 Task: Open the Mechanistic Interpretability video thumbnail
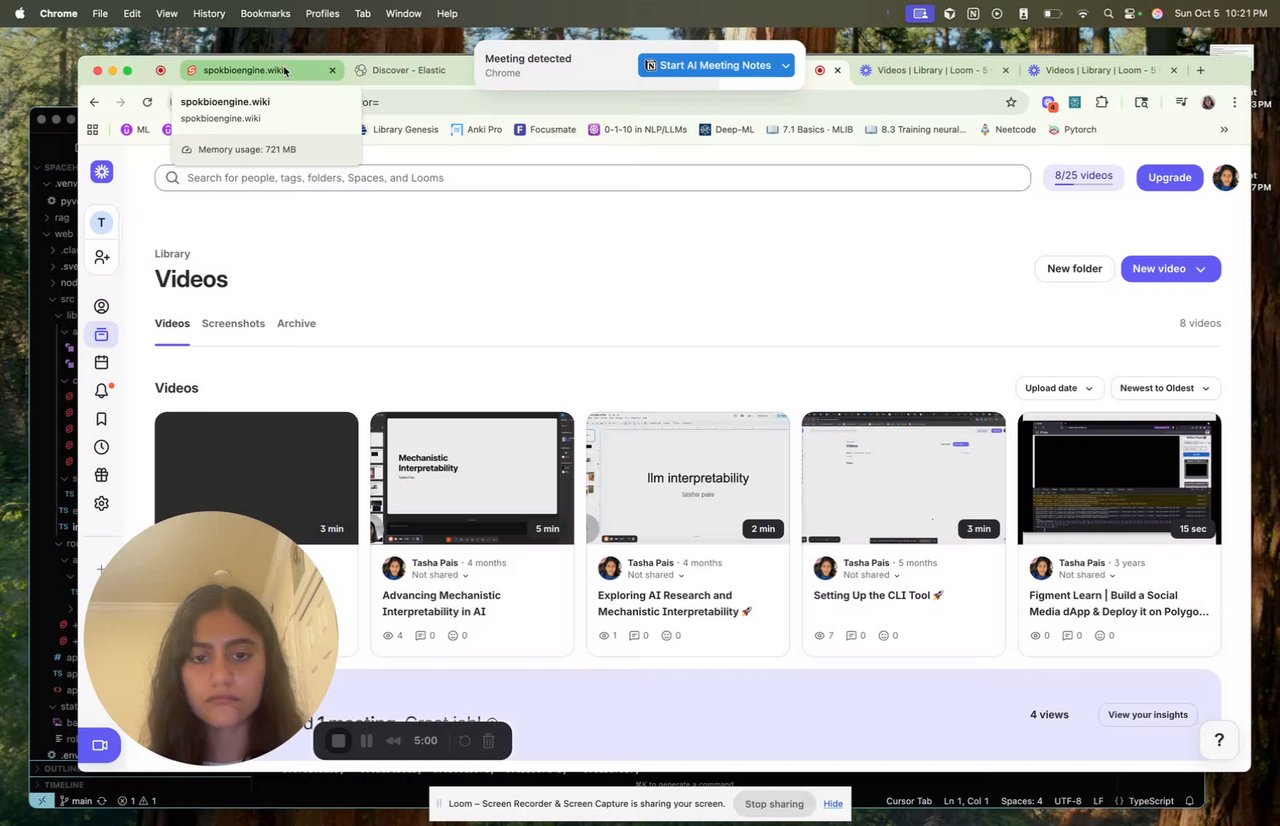(x=472, y=478)
